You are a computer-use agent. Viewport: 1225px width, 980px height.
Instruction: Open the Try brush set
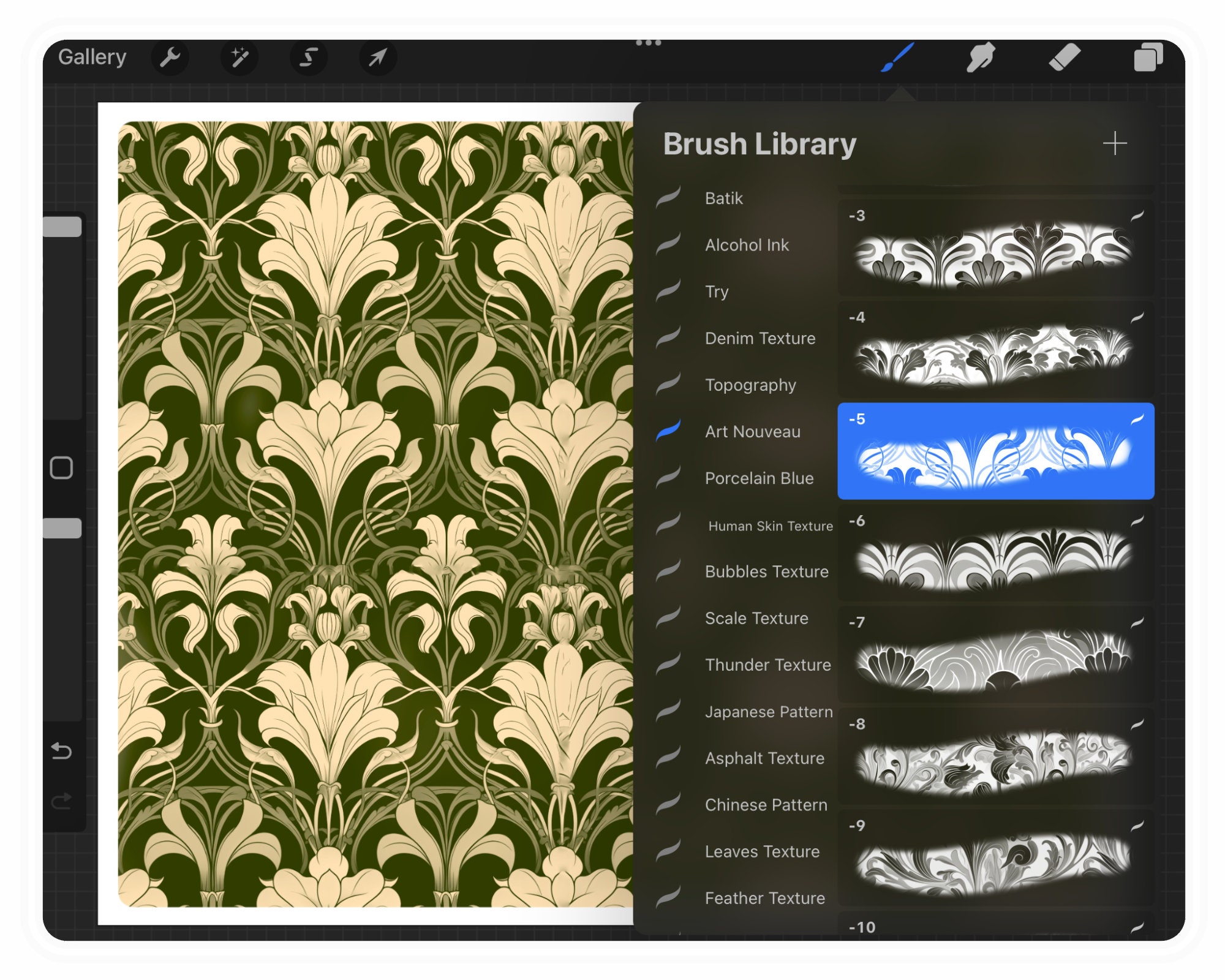[x=745, y=292]
